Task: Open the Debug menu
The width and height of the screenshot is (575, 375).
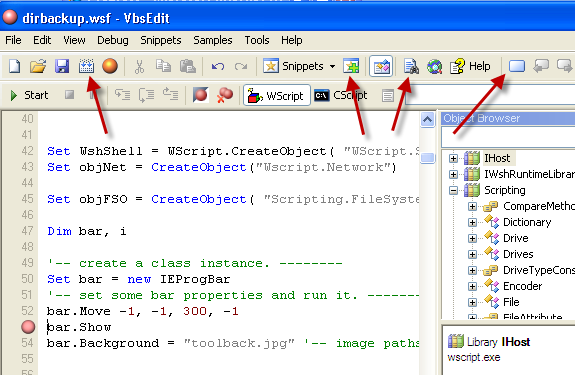Action: (113, 40)
